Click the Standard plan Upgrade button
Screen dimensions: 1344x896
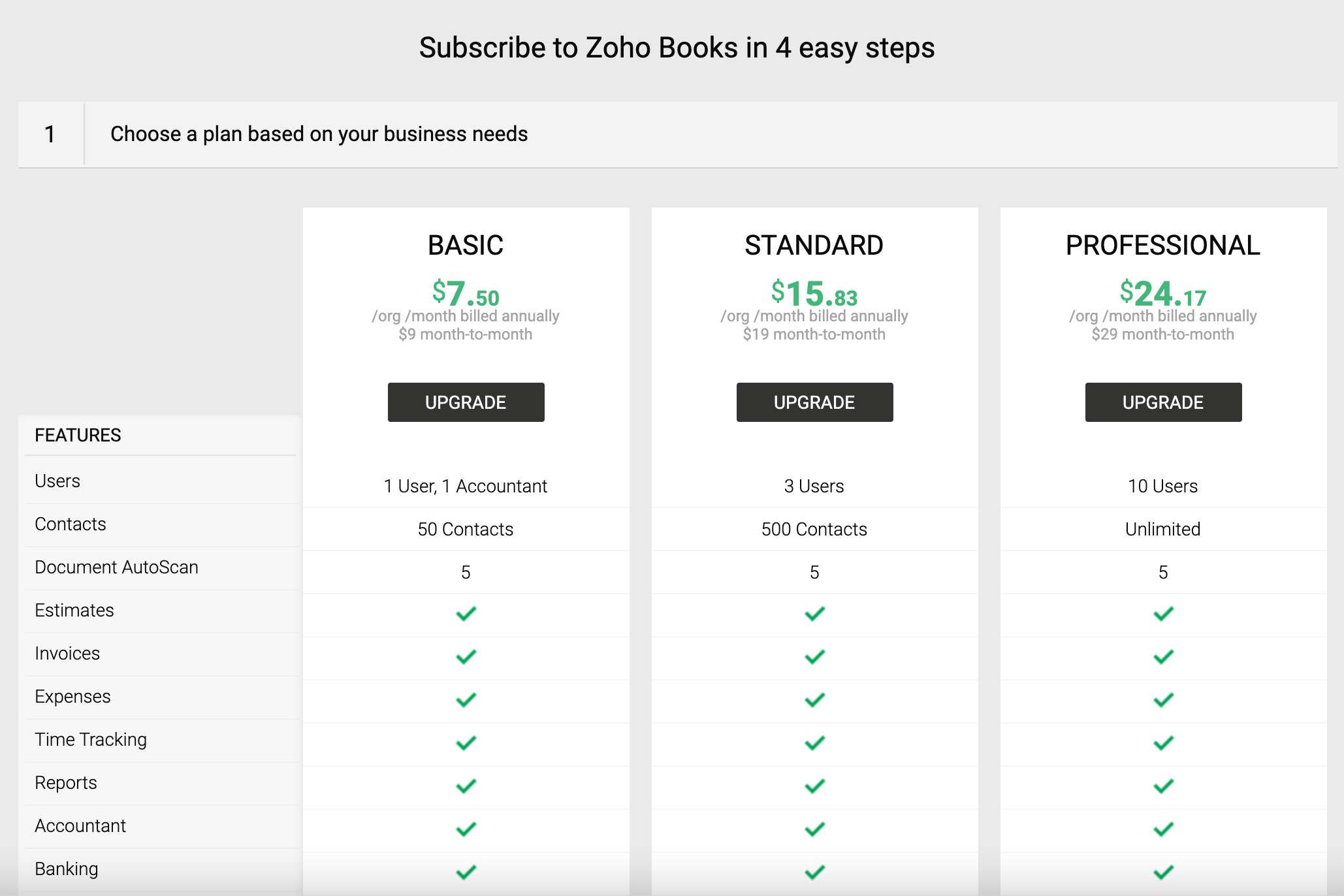[814, 402]
